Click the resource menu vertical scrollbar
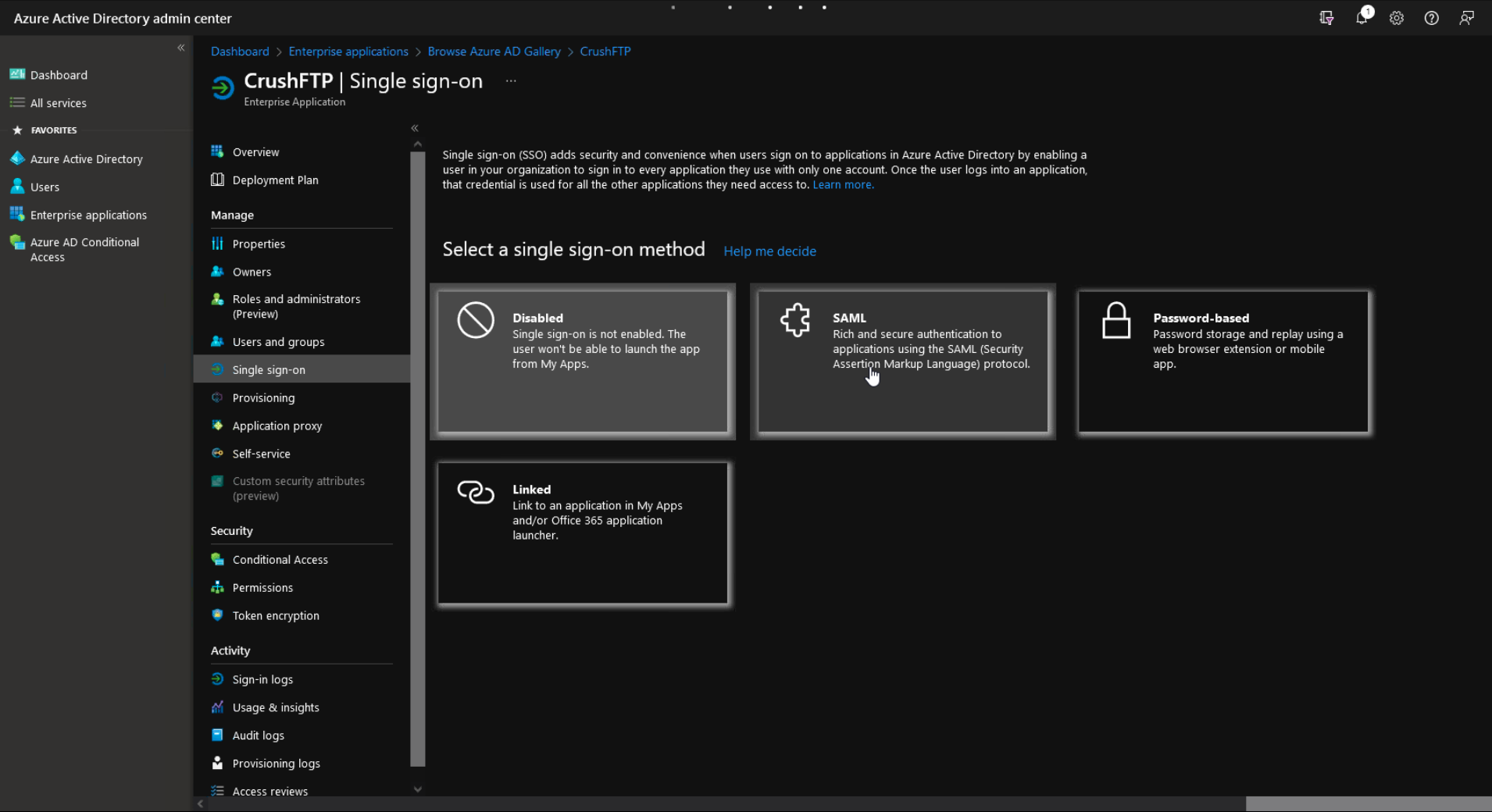The image size is (1492, 812). [x=418, y=458]
